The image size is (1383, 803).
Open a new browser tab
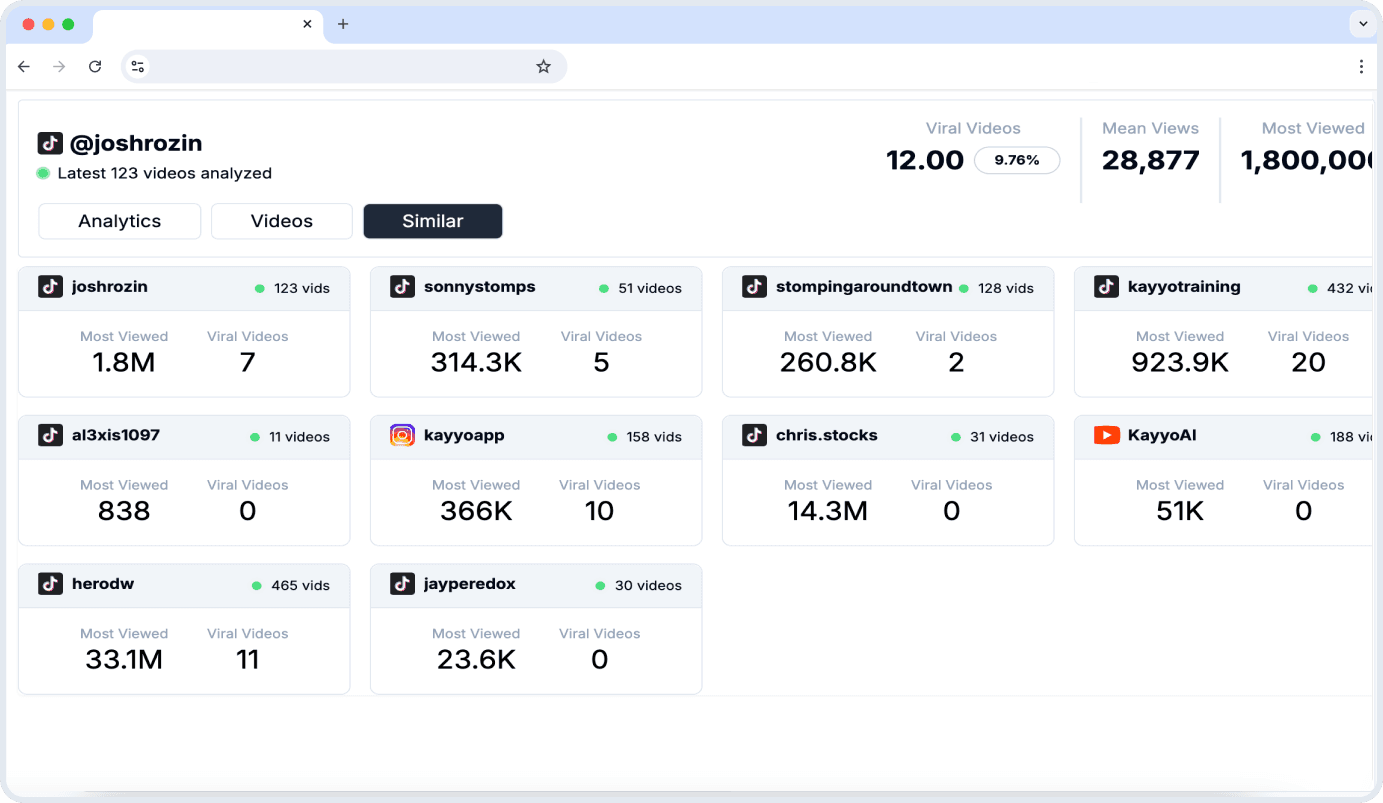pyautogui.click(x=343, y=24)
